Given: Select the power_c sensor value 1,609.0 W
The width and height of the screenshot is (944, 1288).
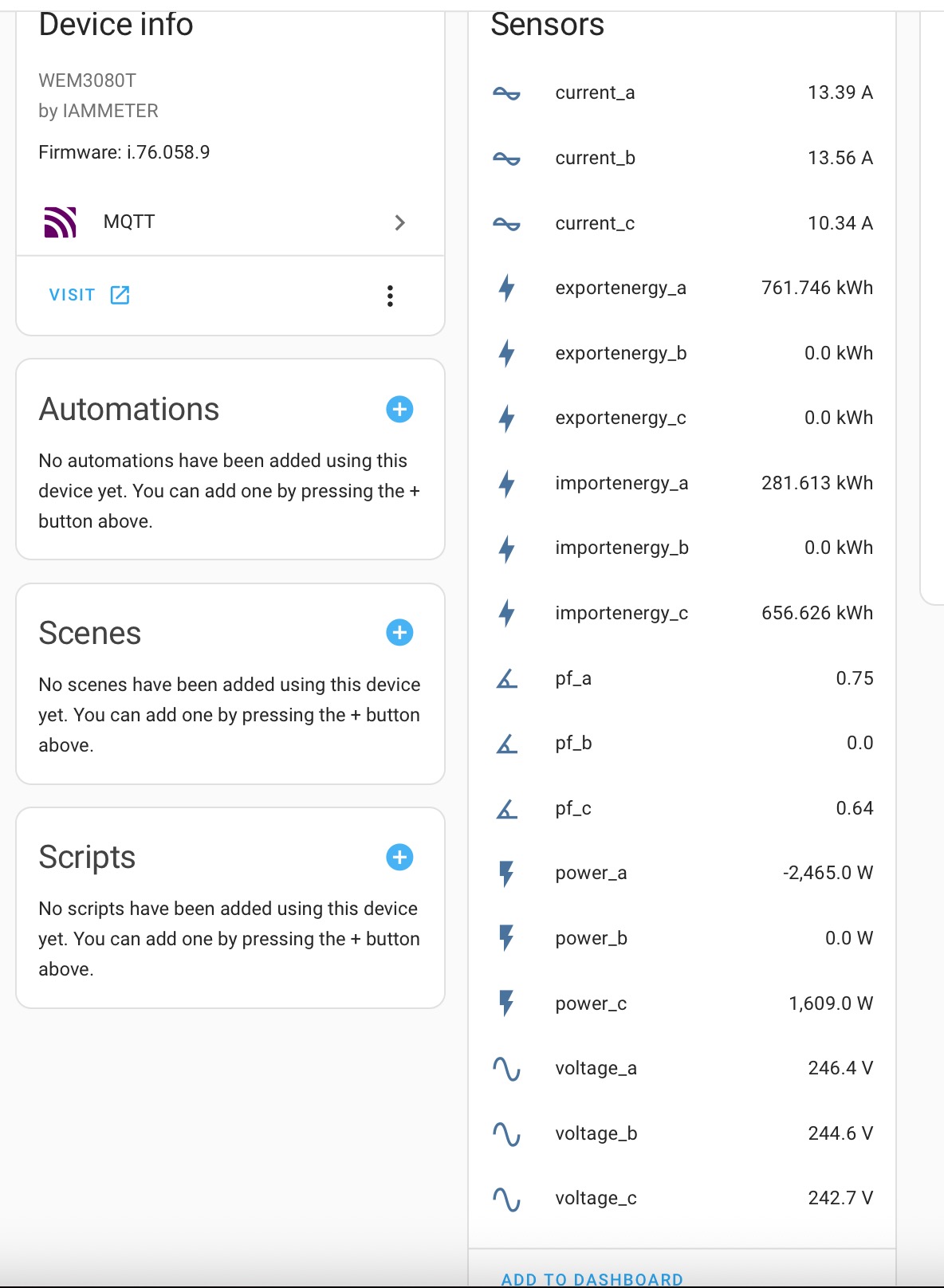Looking at the screenshot, I should pos(830,1003).
